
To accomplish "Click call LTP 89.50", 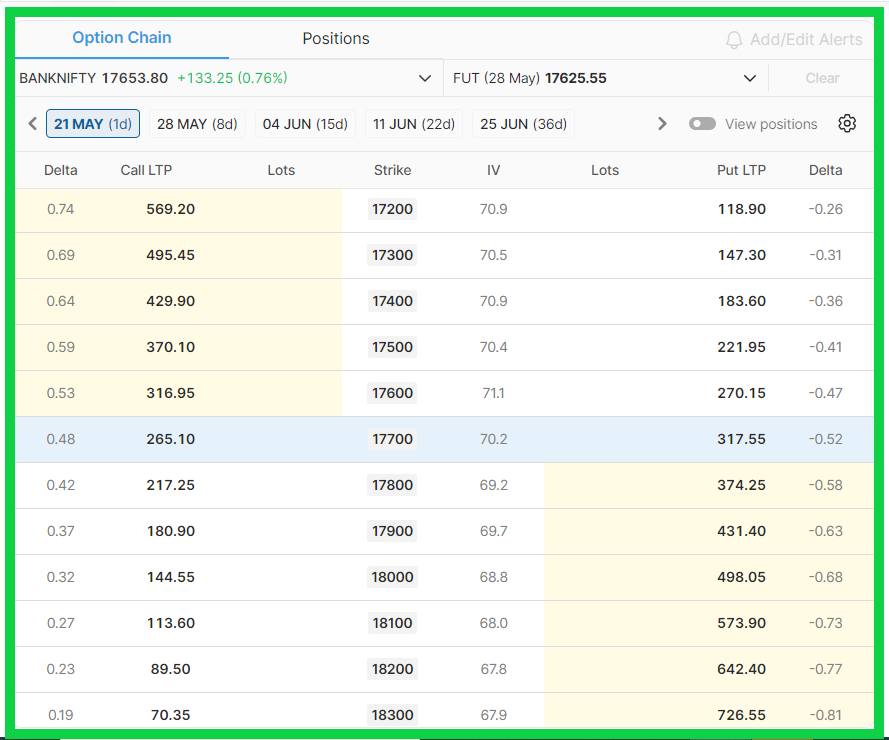I will click(x=171, y=669).
